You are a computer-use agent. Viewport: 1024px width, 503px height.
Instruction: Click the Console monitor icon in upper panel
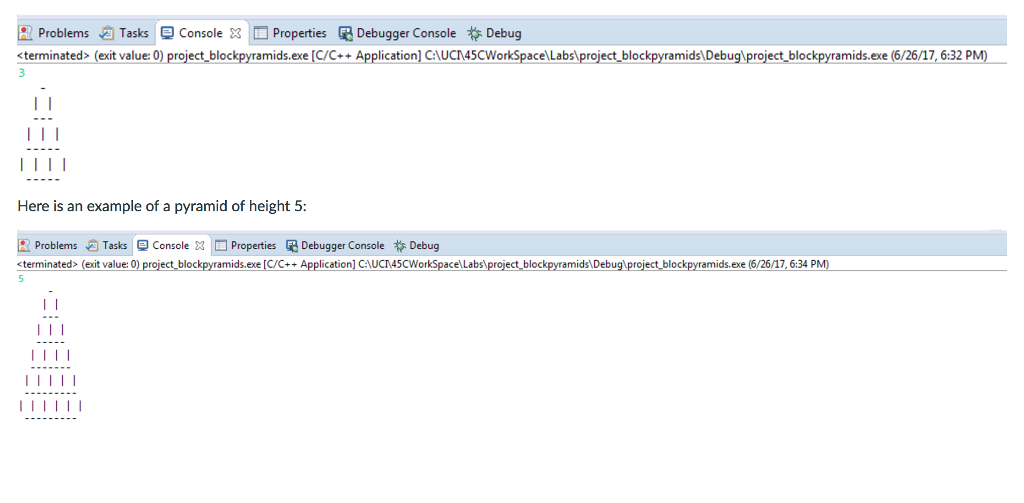click(168, 33)
